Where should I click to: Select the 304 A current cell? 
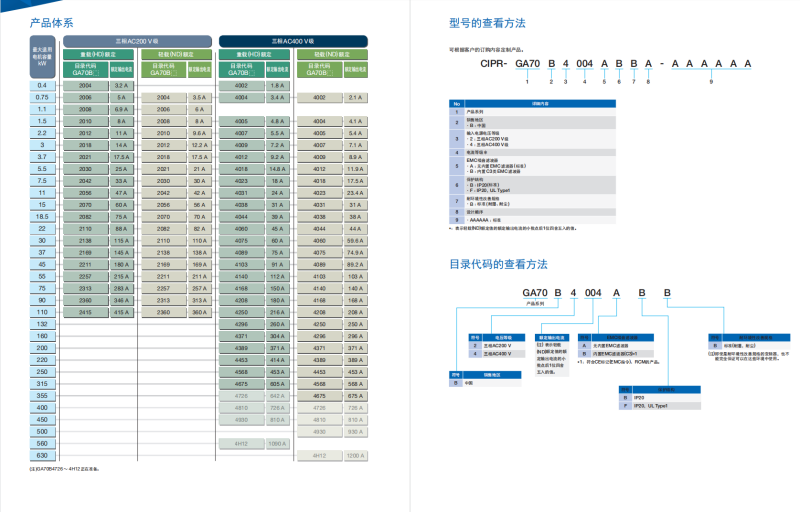(x=278, y=336)
